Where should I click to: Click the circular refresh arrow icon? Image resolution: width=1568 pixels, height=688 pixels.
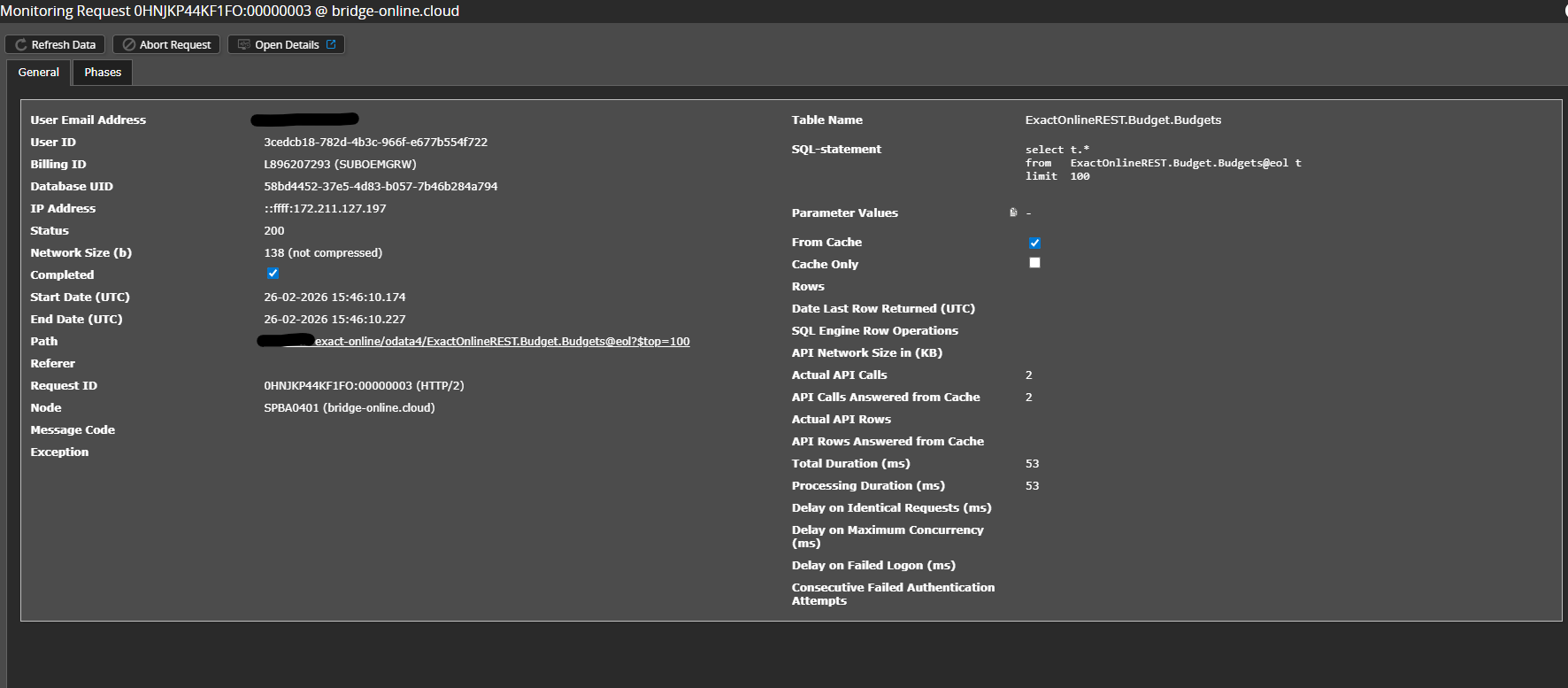21,45
